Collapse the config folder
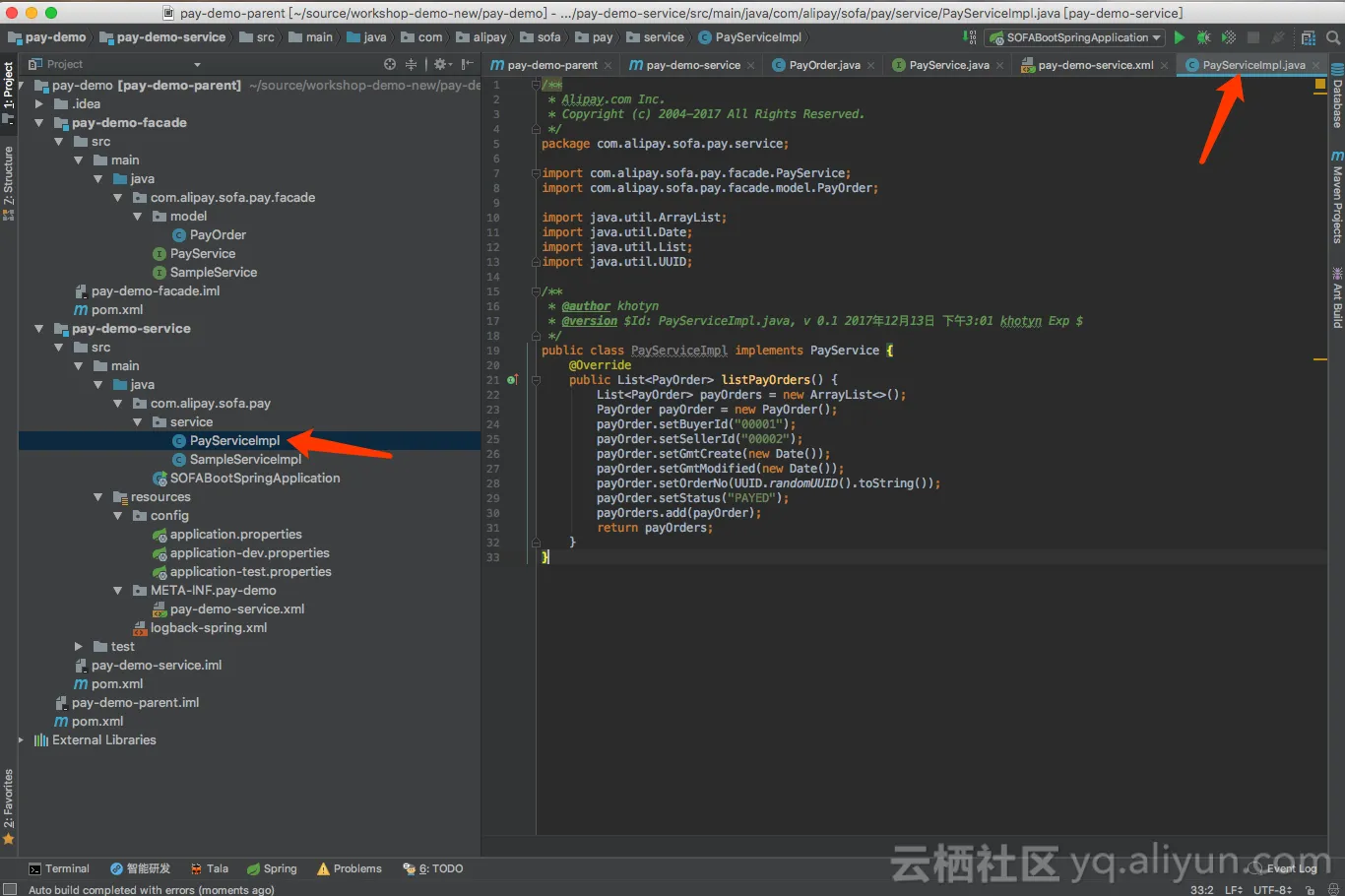This screenshot has height=896, width=1345. point(118,516)
